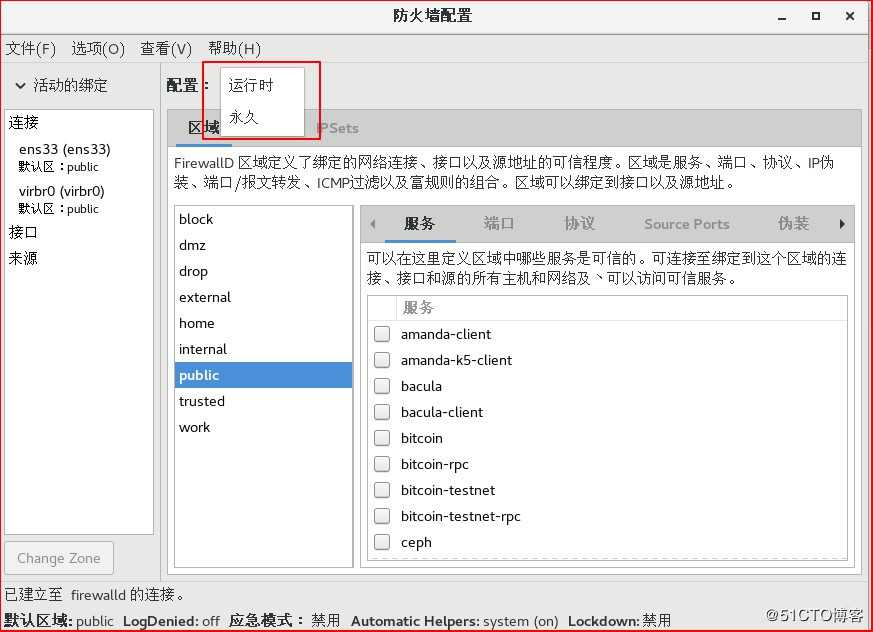Click the Change Zone button

59,558
